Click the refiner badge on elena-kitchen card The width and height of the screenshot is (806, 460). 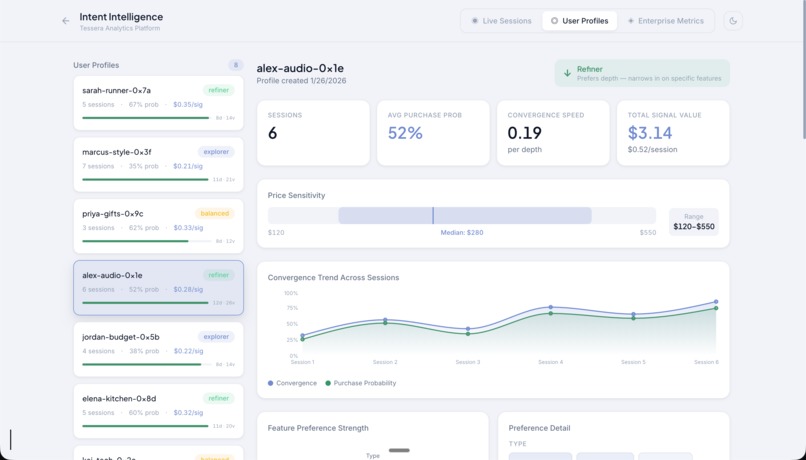pos(218,399)
